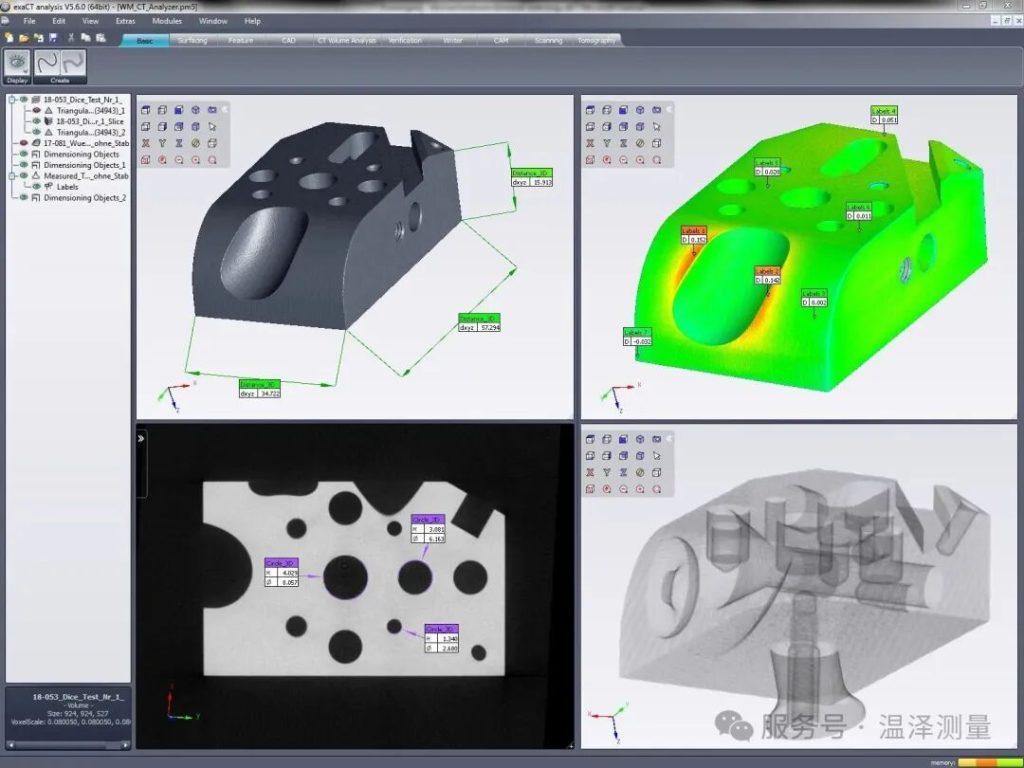Click the Y axis view icon in top-left viewport
The height and width of the screenshot is (768, 1024).
pyautogui.click(x=162, y=143)
